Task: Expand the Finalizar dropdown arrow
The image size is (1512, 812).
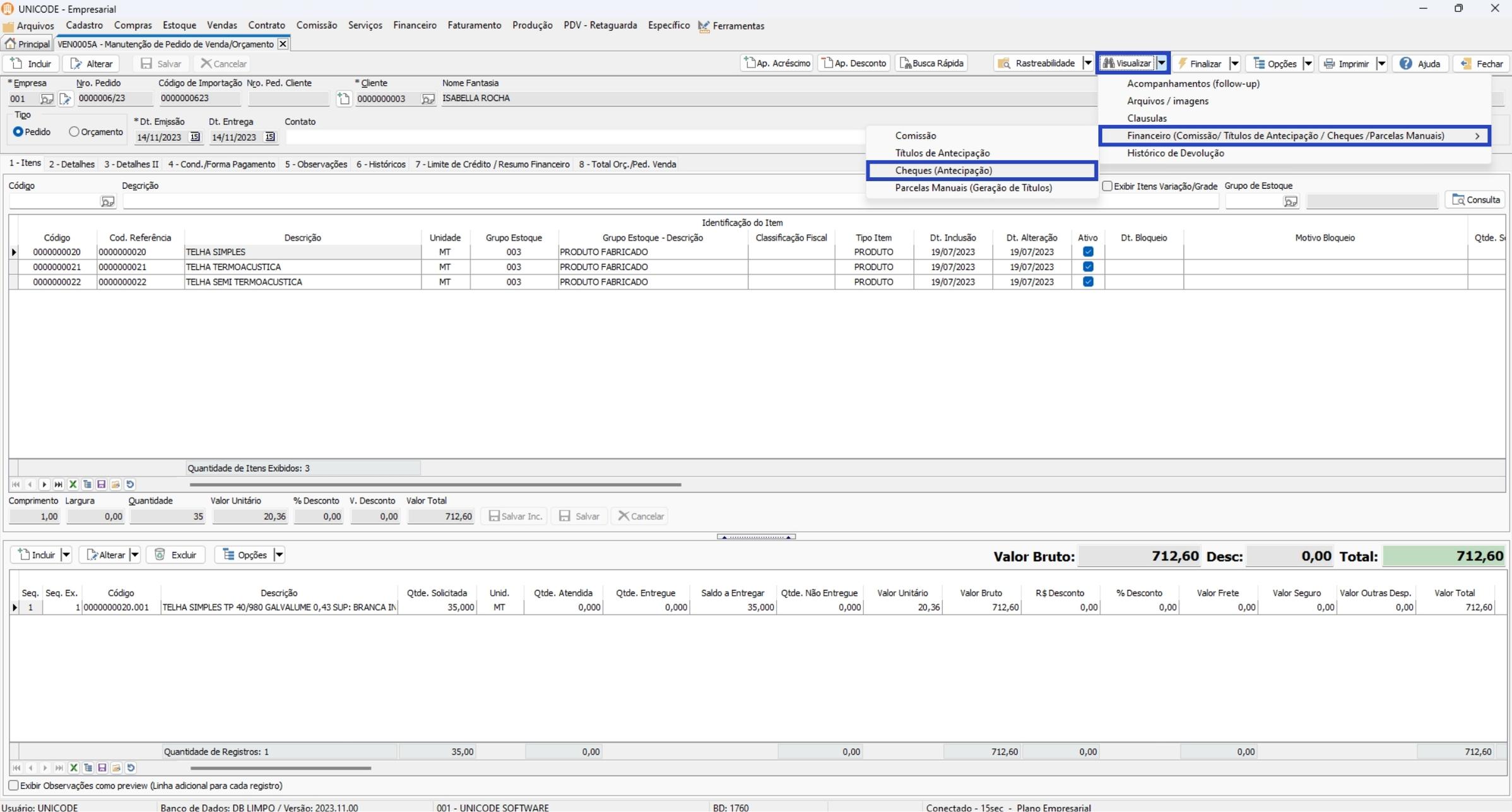Action: click(x=1234, y=64)
